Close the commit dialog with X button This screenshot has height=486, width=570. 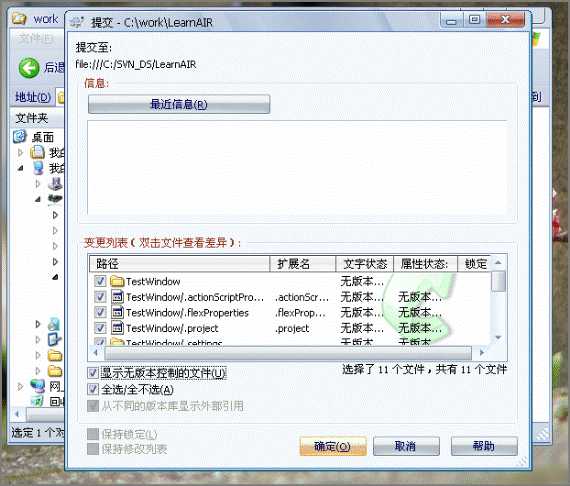pyautogui.click(x=506, y=20)
